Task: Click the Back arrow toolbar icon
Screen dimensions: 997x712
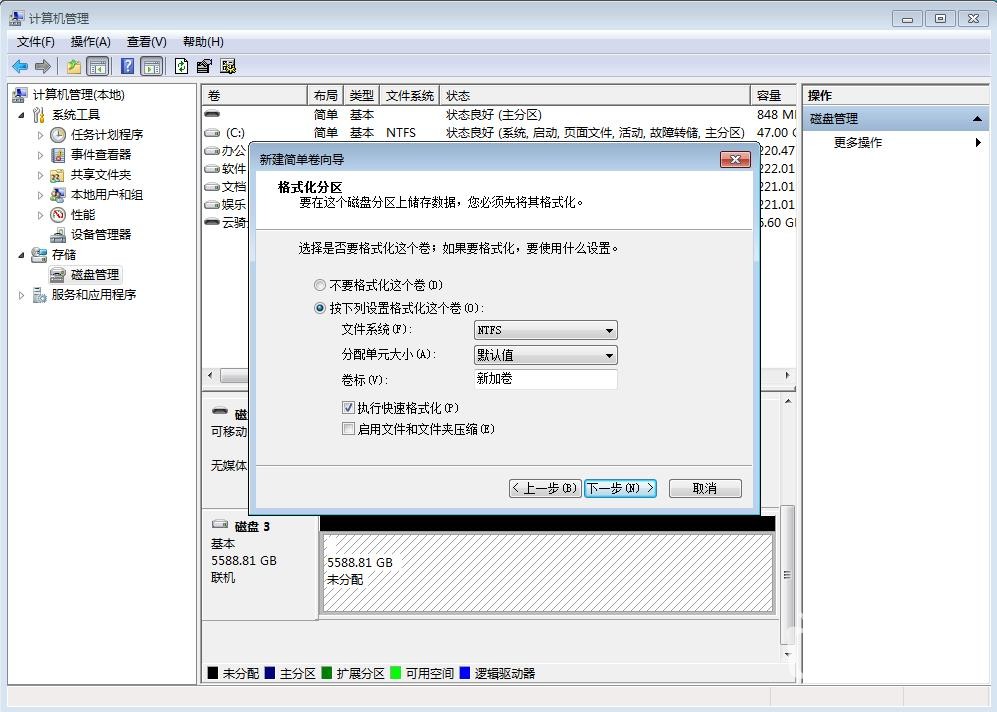Action: [20, 66]
